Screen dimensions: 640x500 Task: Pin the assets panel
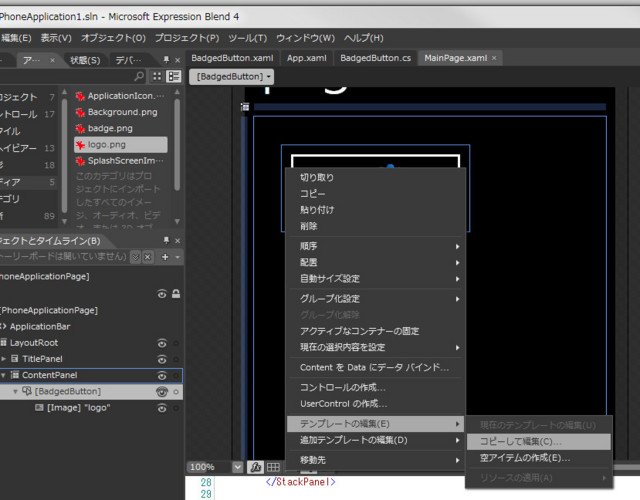point(166,60)
